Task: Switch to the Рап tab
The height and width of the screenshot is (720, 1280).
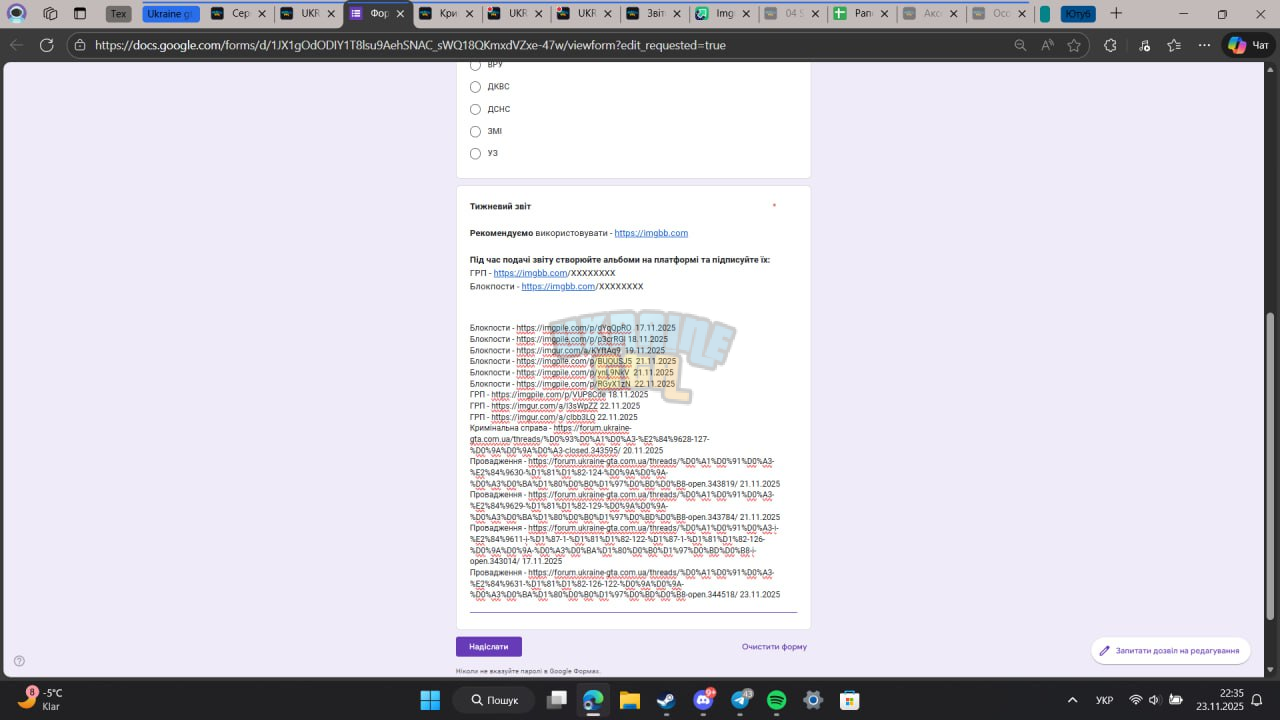Action: (x=861, y=14)
